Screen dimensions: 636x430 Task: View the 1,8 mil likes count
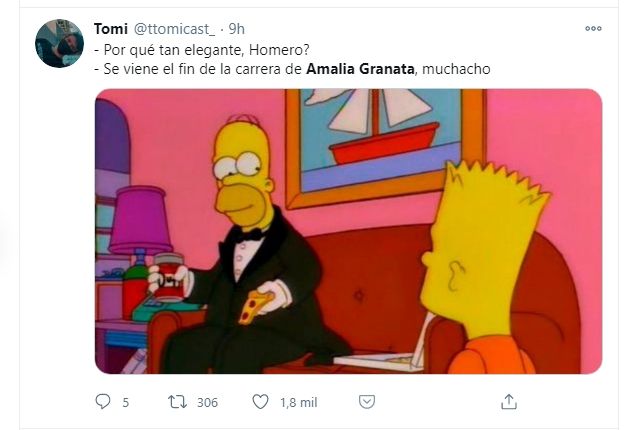[x=299, y=402]
